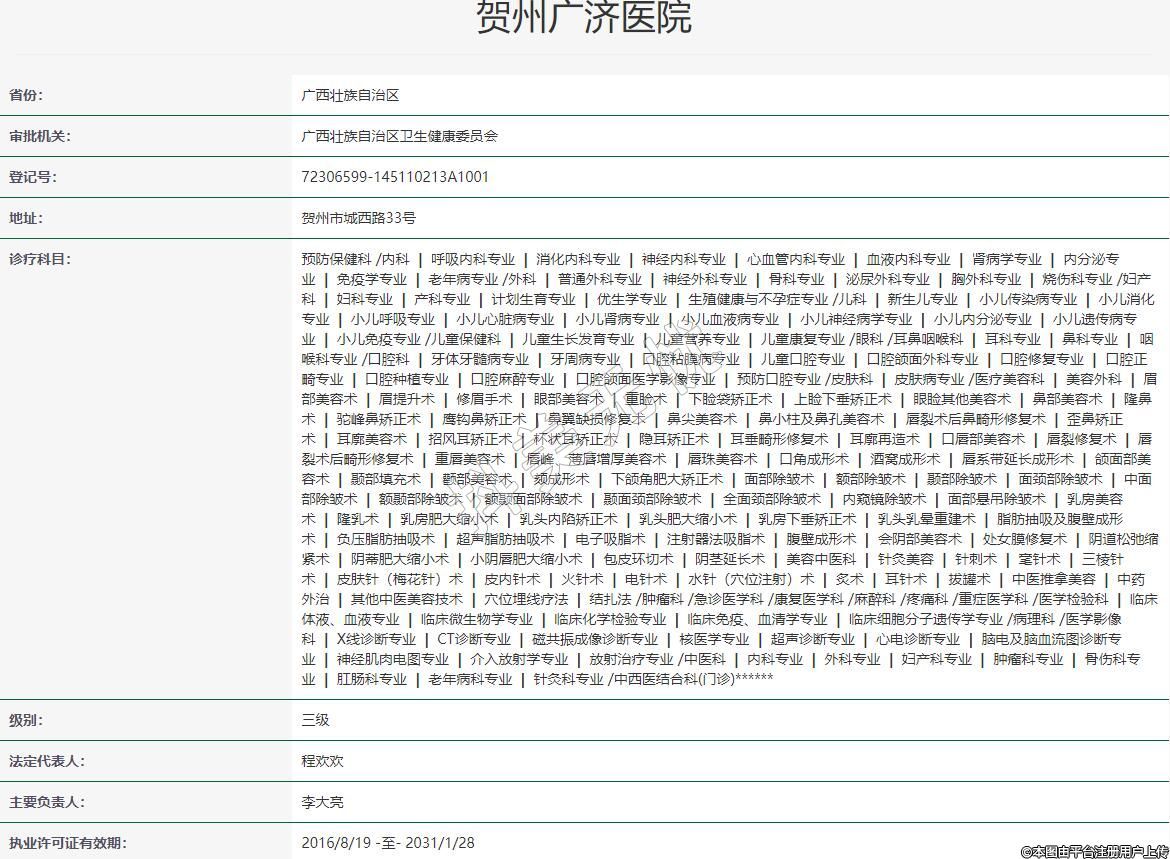Click the first department entry 预防保健科
The width and height of the screenshot is (1170, 859).
[336, 259]
